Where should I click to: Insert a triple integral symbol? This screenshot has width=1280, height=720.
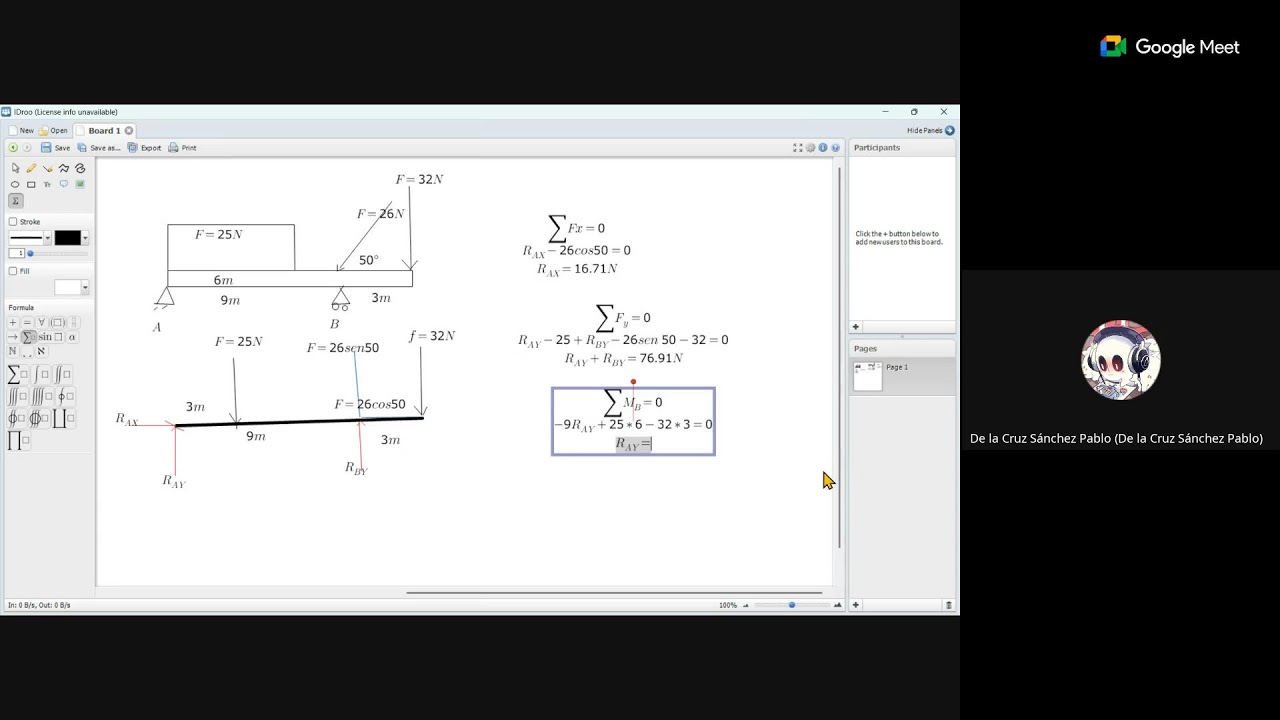(x=17, y=396)
